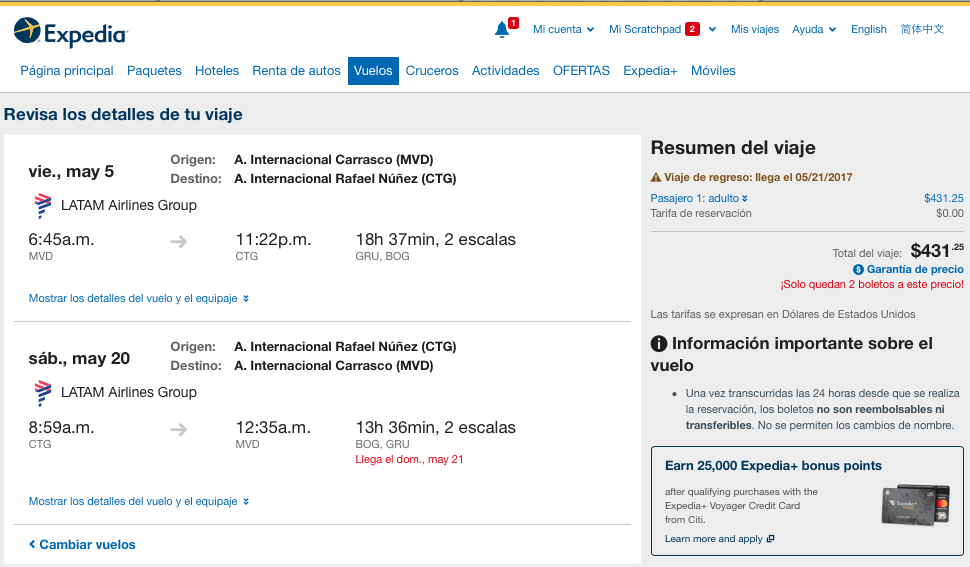Screen dimensions: 970x567
Task: Click the Total del viaje $431.25 amount
Action: 937,250
